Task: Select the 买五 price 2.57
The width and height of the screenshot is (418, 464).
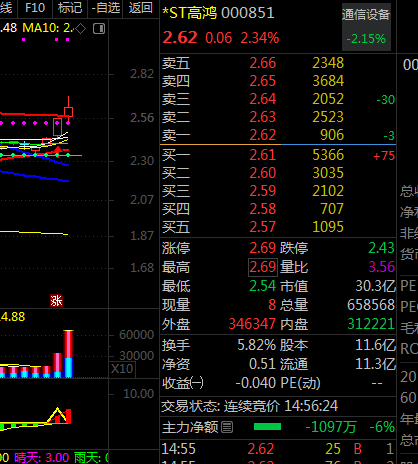Action: pyautogui.click(x=263, y=227)
